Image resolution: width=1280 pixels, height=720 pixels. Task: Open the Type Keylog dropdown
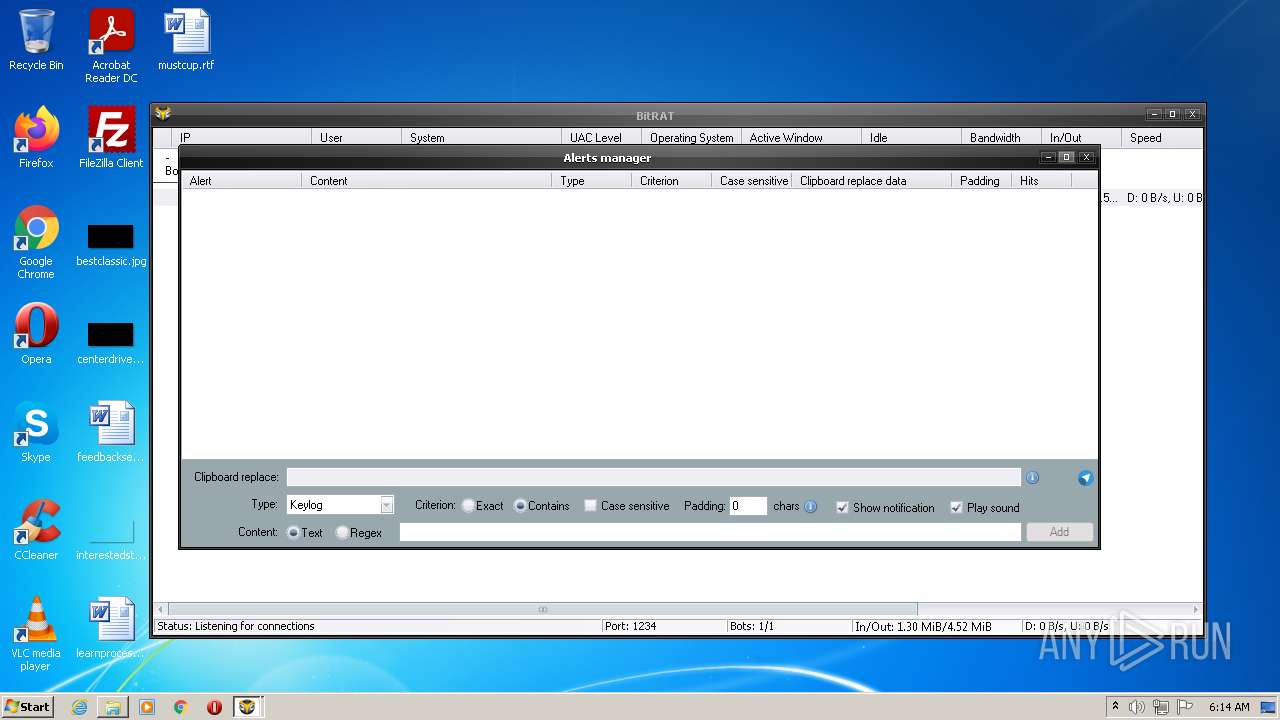click(387, 506)
